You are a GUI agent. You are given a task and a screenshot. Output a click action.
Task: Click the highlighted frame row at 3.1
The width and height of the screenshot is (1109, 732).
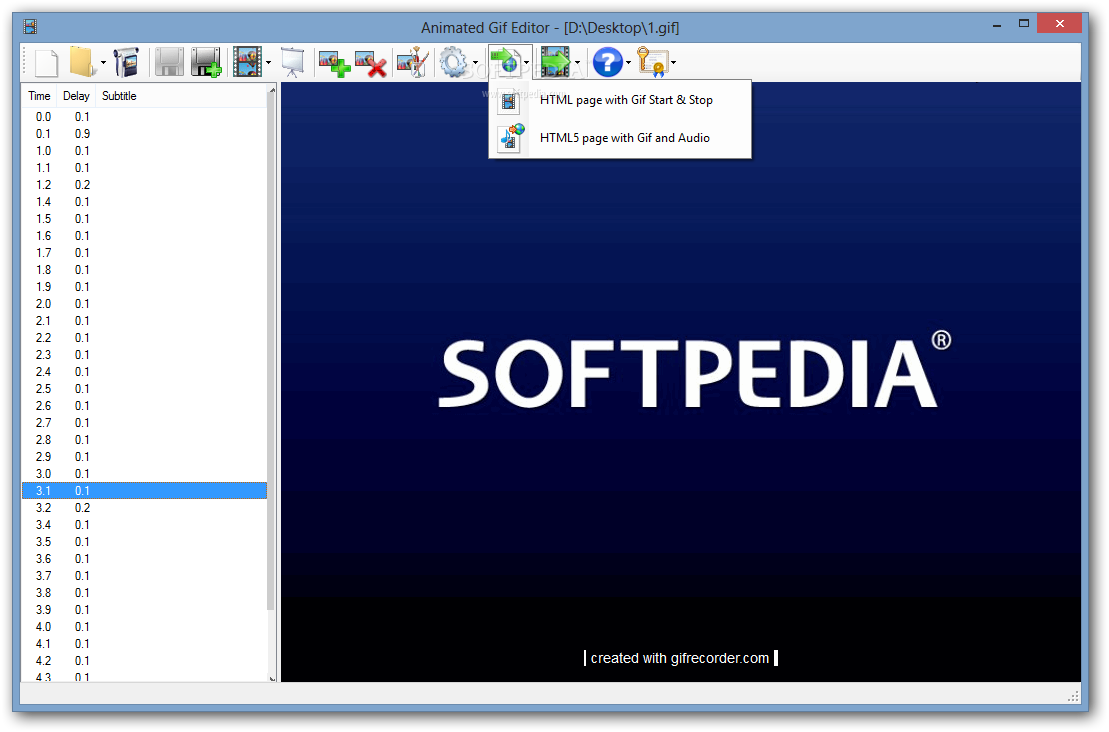click(144, 491)
